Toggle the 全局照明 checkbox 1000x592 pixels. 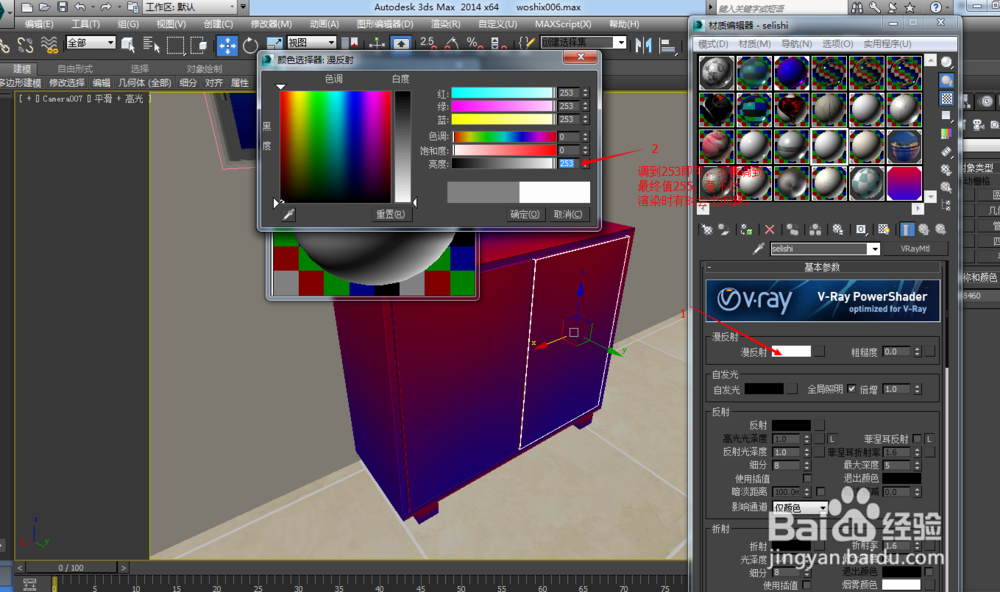851,389
